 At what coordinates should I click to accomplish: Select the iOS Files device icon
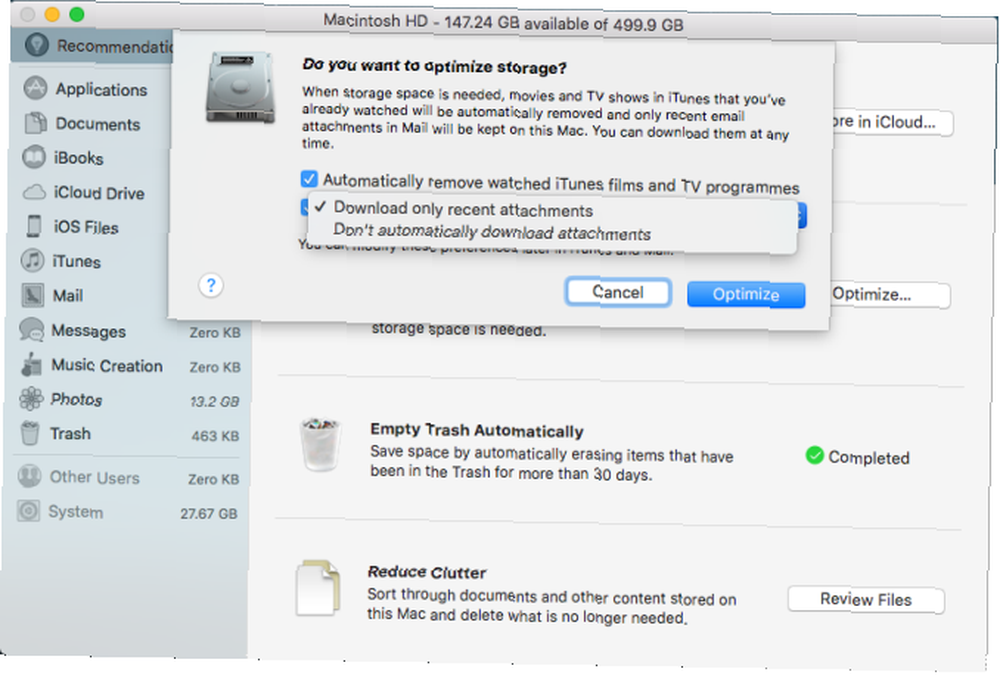coord(34,226)
